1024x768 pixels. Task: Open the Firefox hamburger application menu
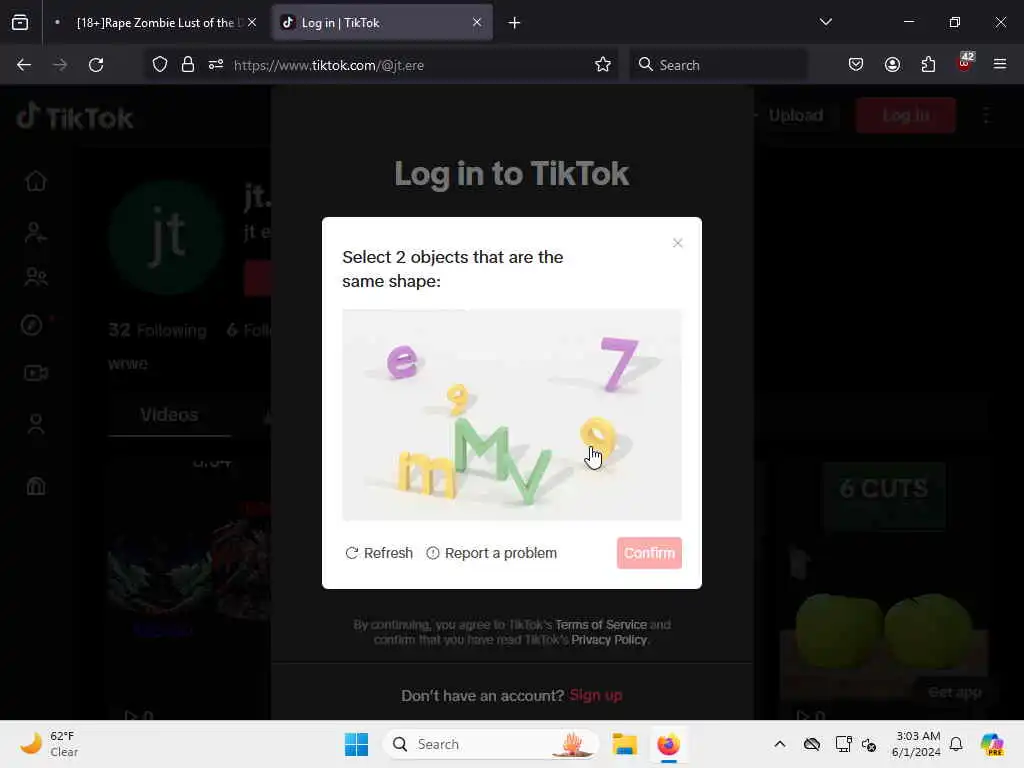[x=1000, y=64]
